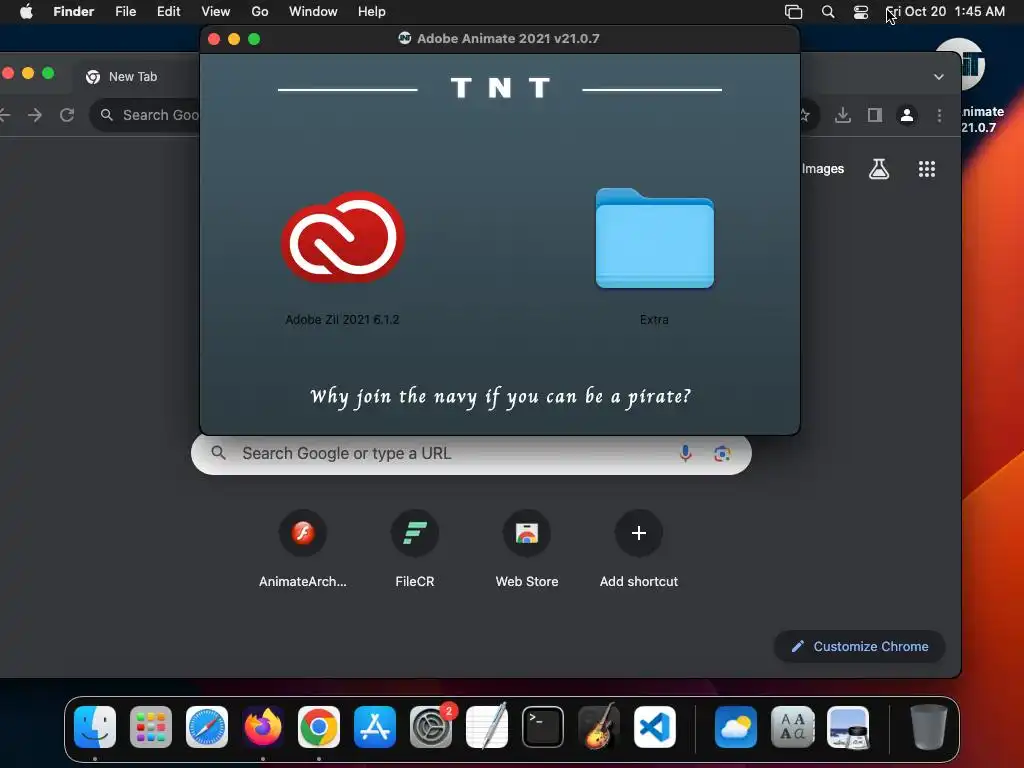Click the Stage Manager menu bar icon
This screenshot has width=1024, height=768.
click(793, 12)
